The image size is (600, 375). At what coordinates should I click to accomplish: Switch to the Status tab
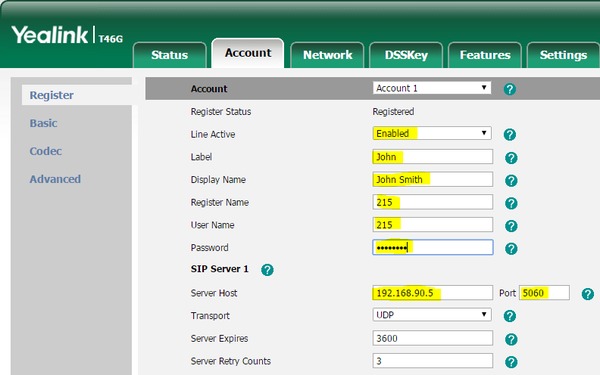click(x=170, y=55)
